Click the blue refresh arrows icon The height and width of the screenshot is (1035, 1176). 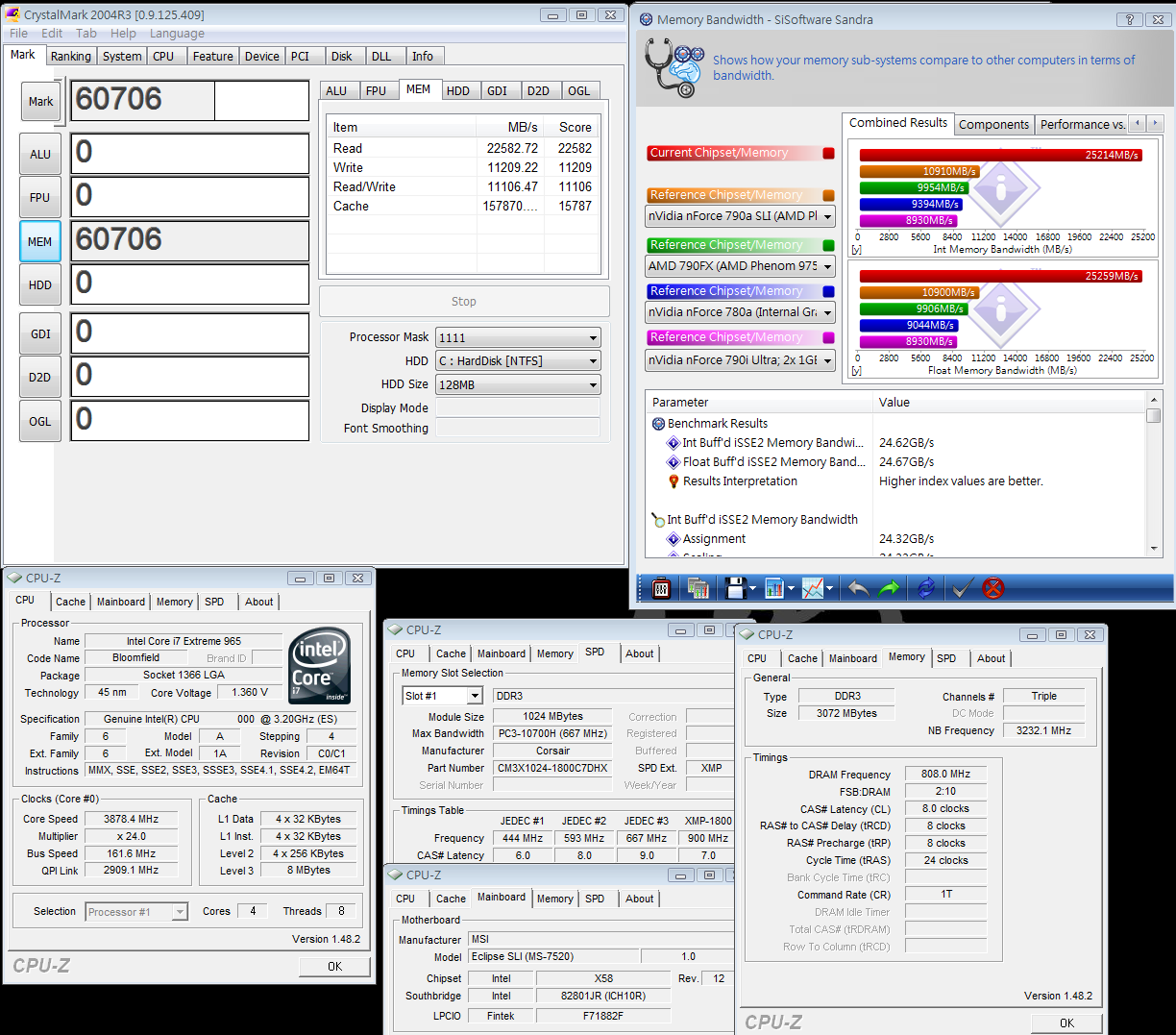926,588
